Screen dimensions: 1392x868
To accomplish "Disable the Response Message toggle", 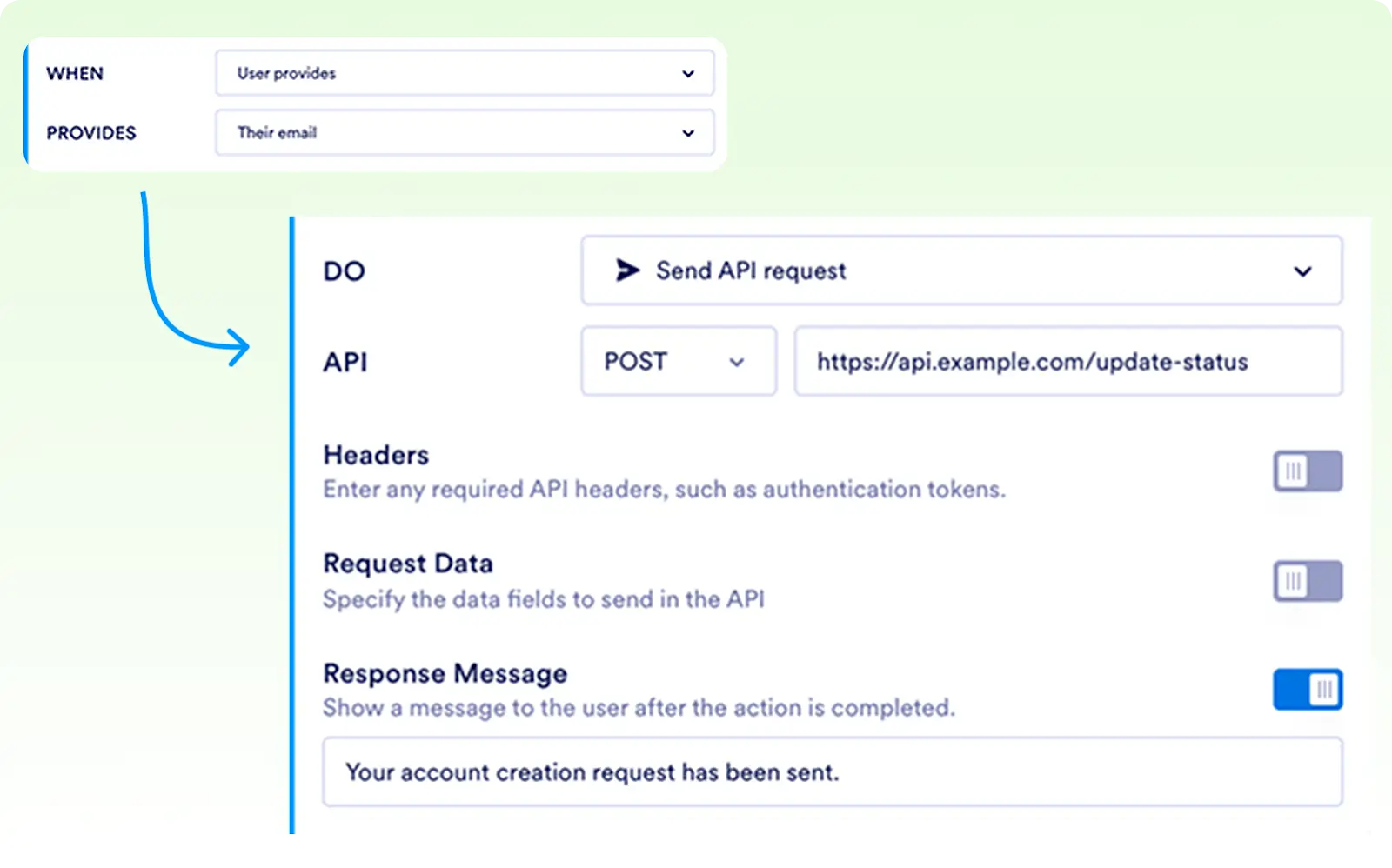I will click(x=1307, y=690).
